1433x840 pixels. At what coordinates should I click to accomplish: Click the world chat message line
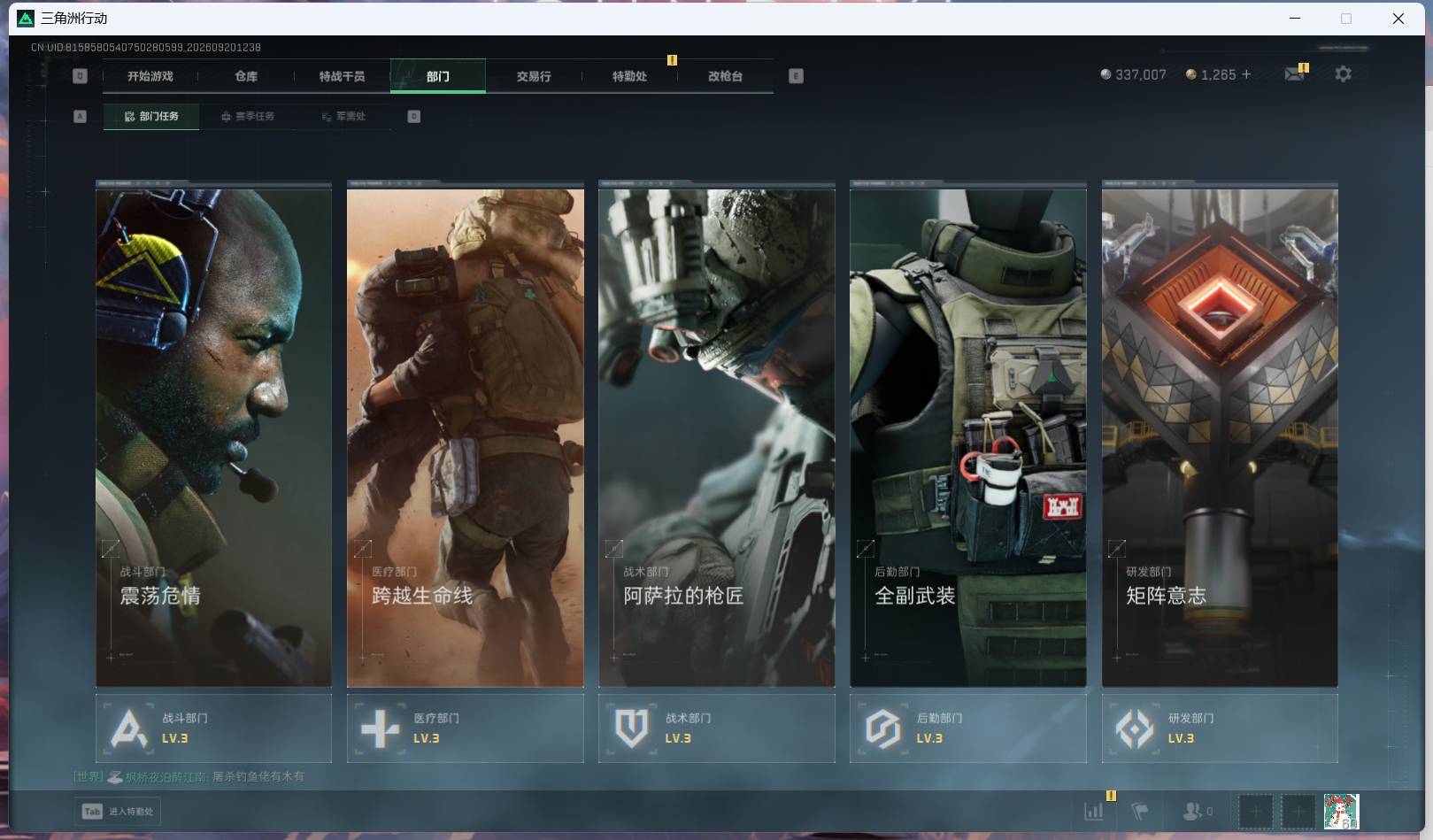[189, 776]
